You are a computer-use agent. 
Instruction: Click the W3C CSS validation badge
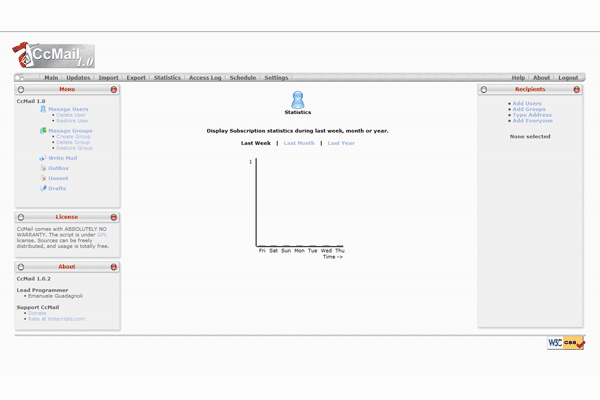pos(565,342)
